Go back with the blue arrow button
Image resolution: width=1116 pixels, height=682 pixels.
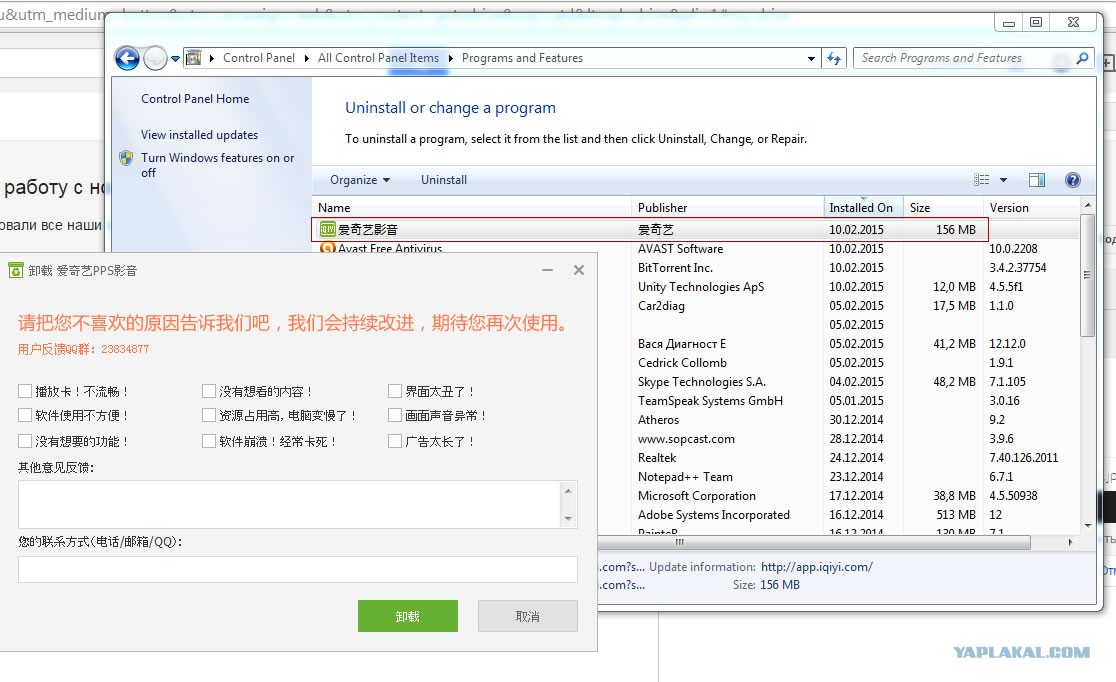[x=127, y=58]
